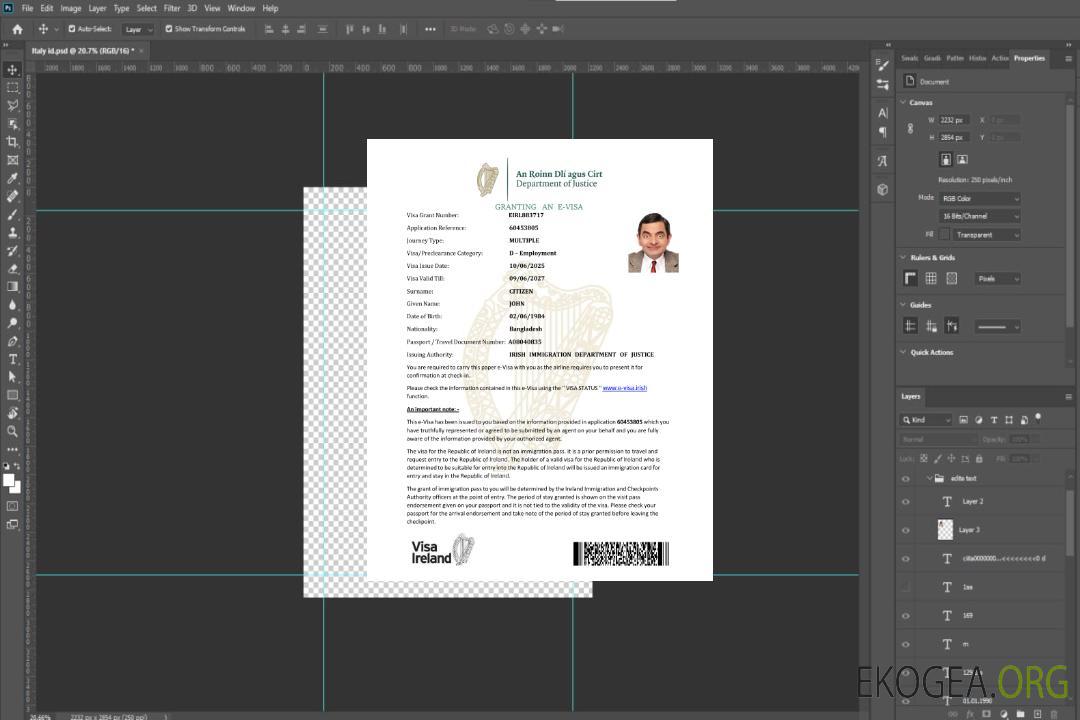Select the Eraser tool

[x=12, y=269]
